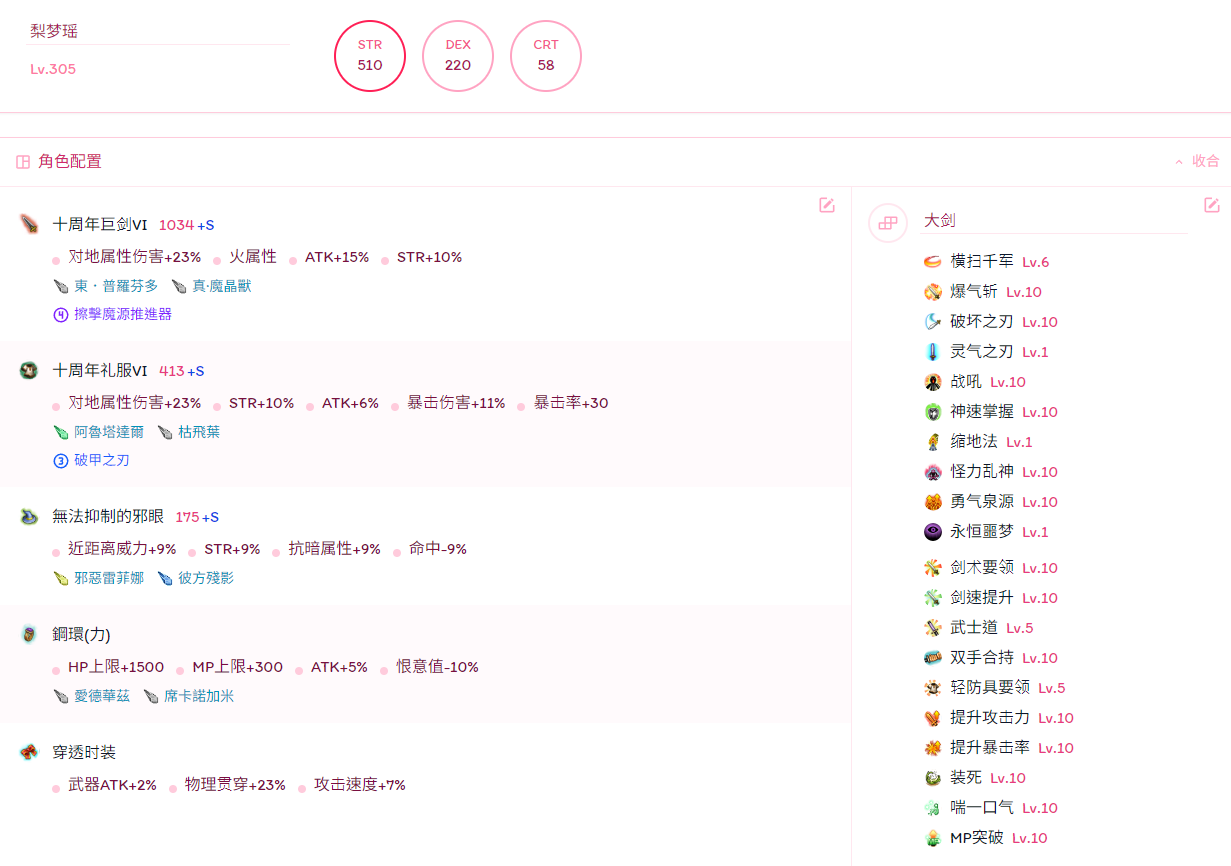1231x866 pixels.
Task: Click the 破坏之刃 skill icon
Action: click(x=933, y=322)
